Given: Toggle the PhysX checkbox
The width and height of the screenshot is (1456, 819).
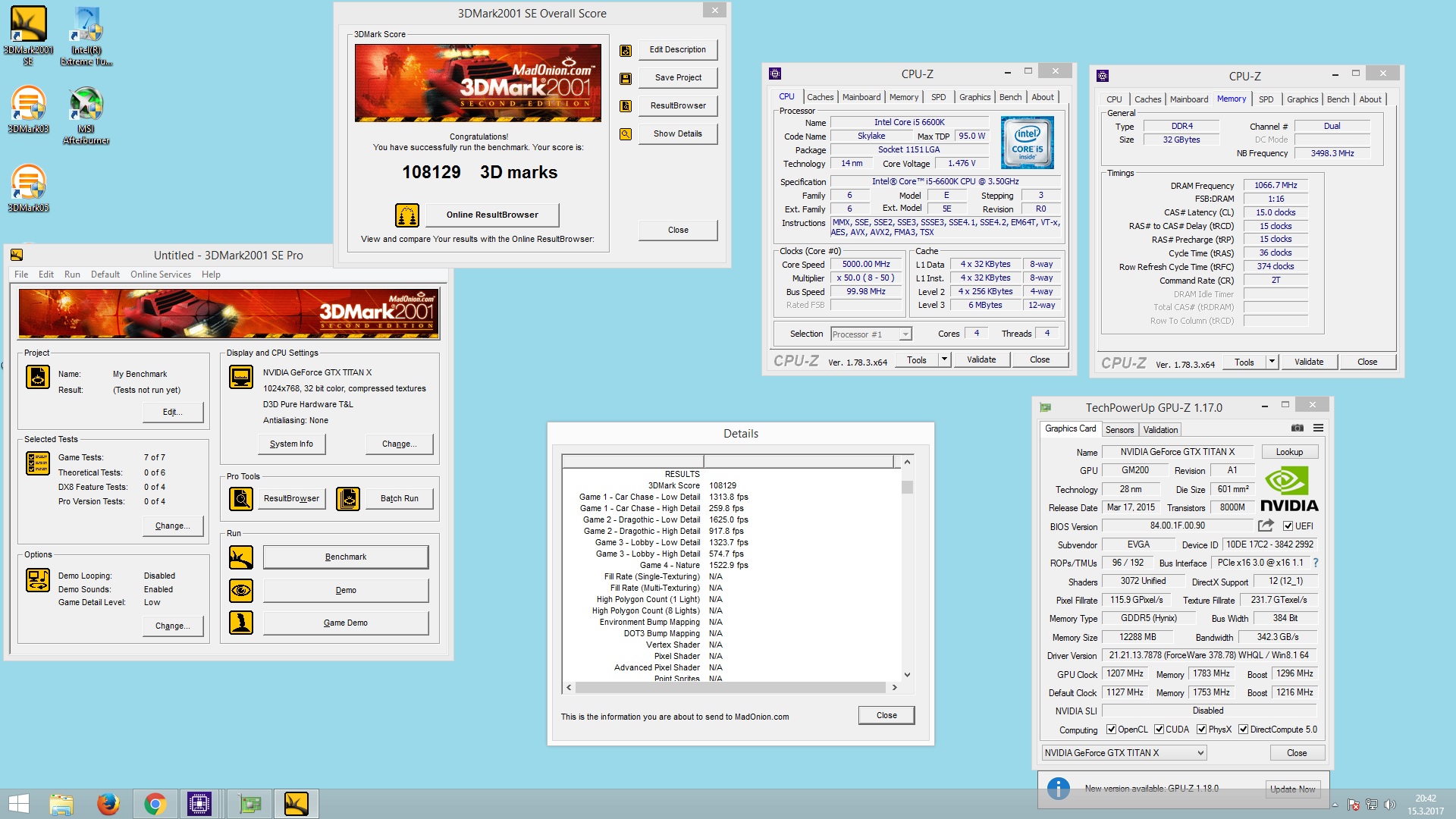Looking at the screenshot, I should click(x=1201, y=730).
